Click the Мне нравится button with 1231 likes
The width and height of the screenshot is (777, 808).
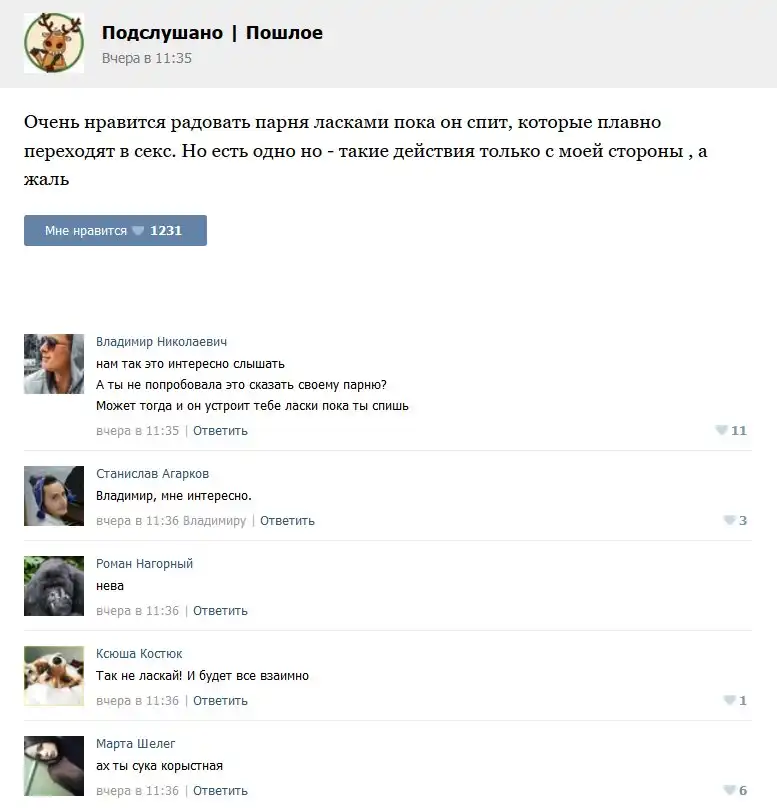[x=115, y=230]
